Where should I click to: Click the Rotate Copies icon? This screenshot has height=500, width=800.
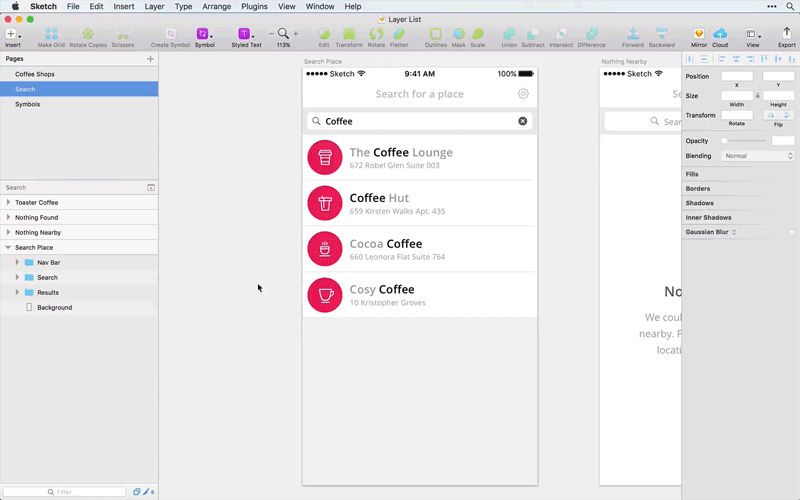(88, 35)
